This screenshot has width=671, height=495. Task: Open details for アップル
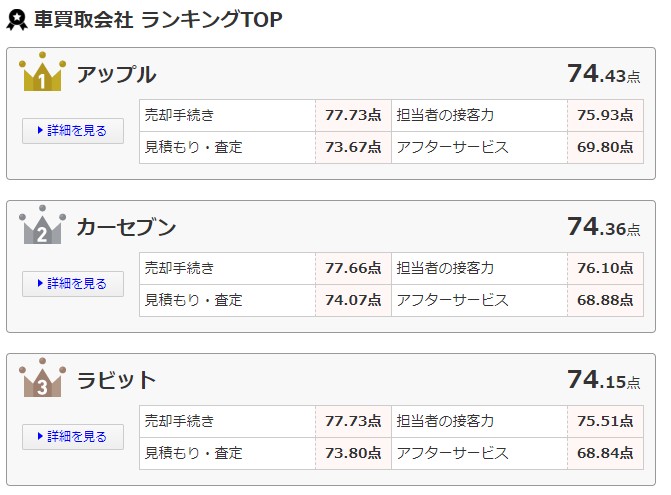tap(73, 130)
